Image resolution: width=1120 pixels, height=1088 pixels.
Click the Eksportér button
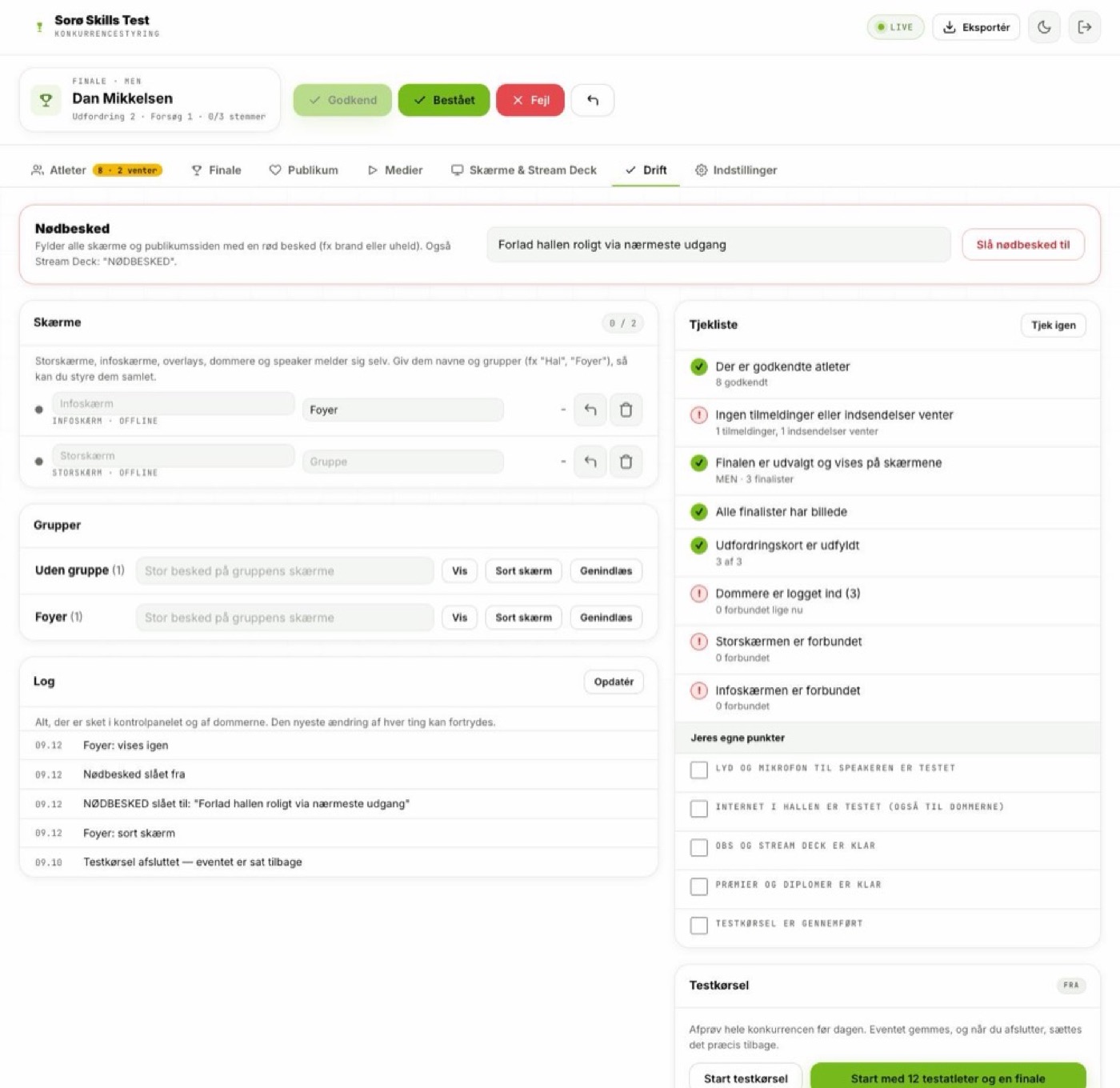tap(976, 27)
